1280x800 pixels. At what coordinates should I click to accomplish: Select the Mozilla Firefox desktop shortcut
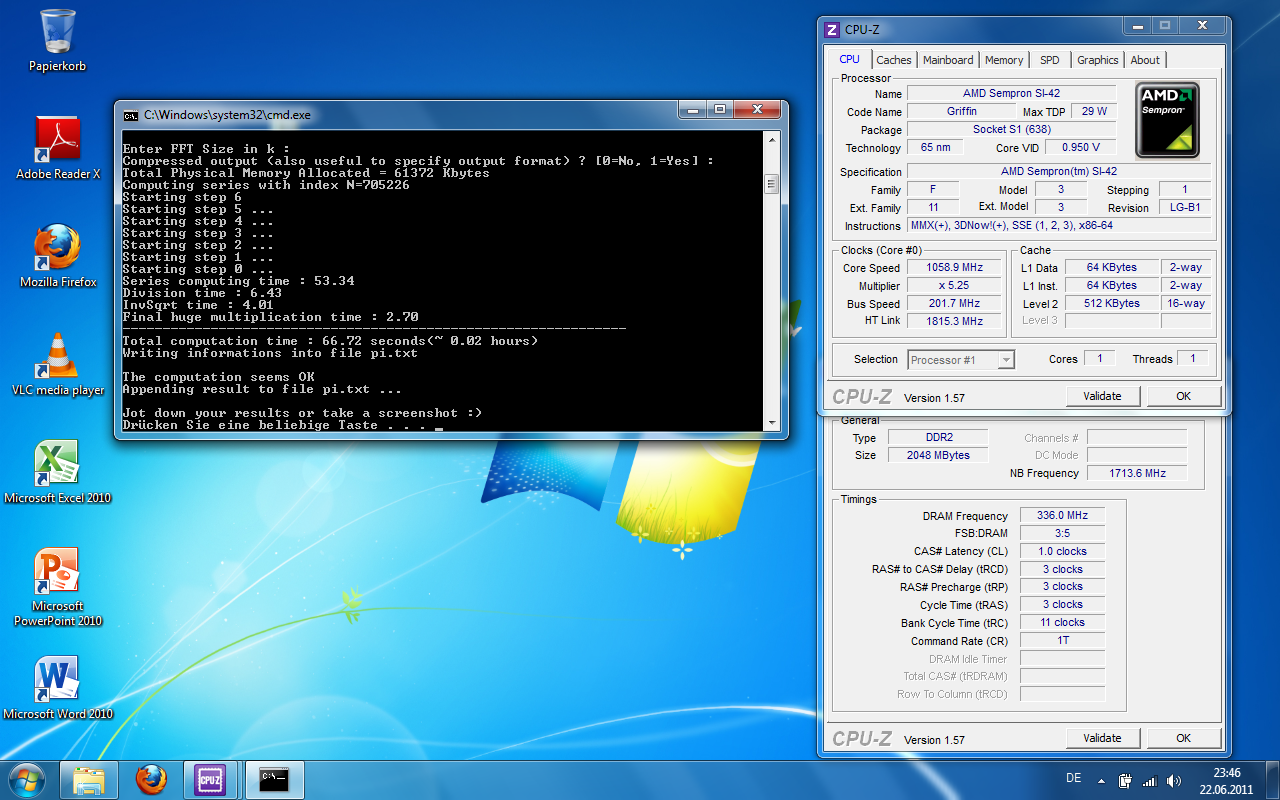[57, 256]
